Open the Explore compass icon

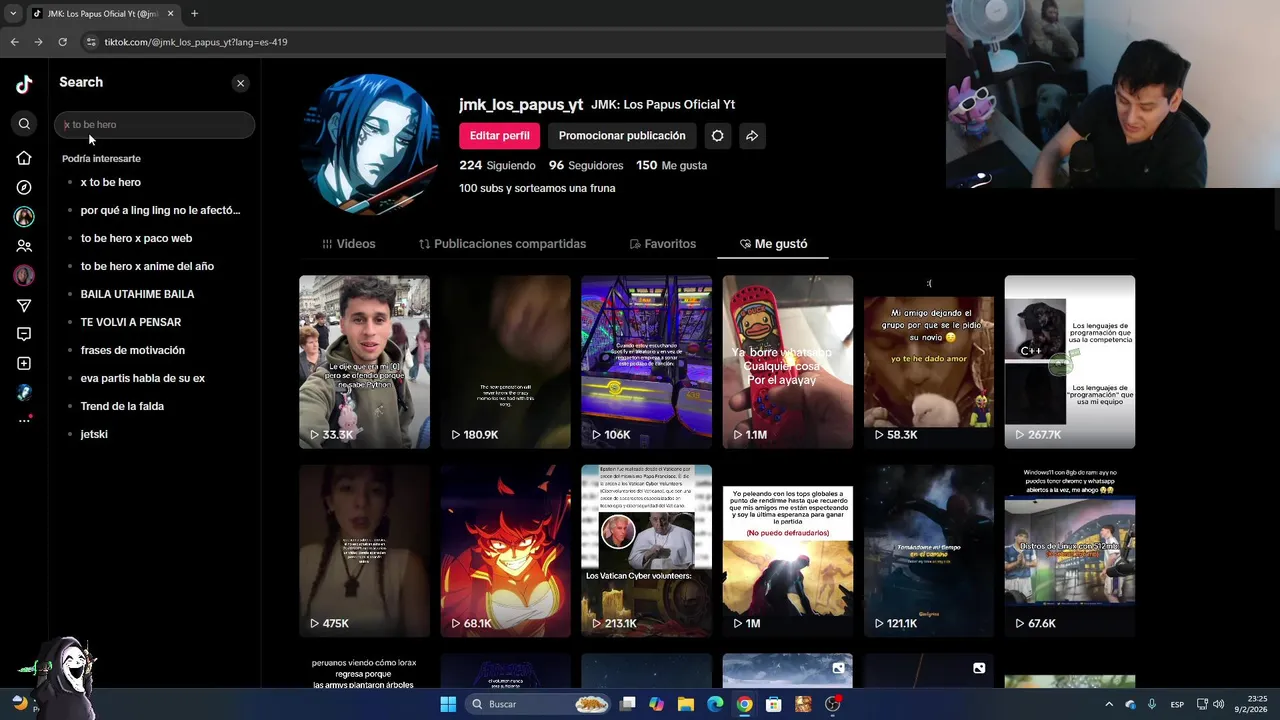[24, 187]
